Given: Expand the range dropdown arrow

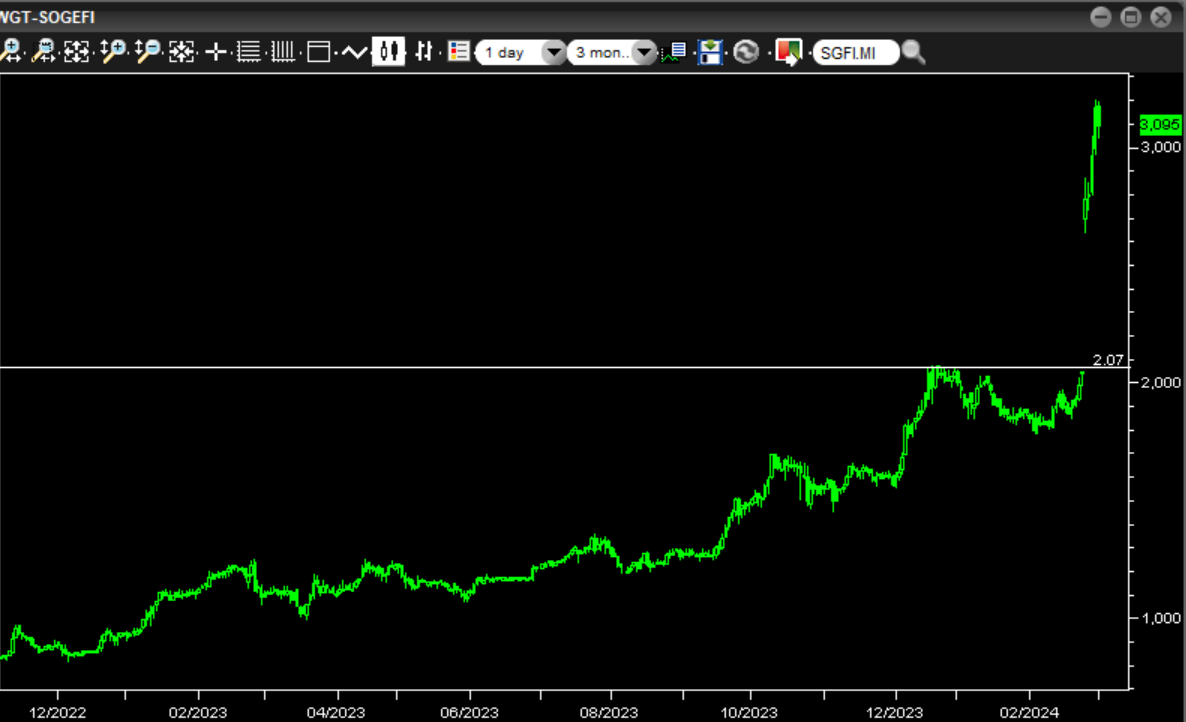Looking at the screenshot, I should (x=644, y=52).
